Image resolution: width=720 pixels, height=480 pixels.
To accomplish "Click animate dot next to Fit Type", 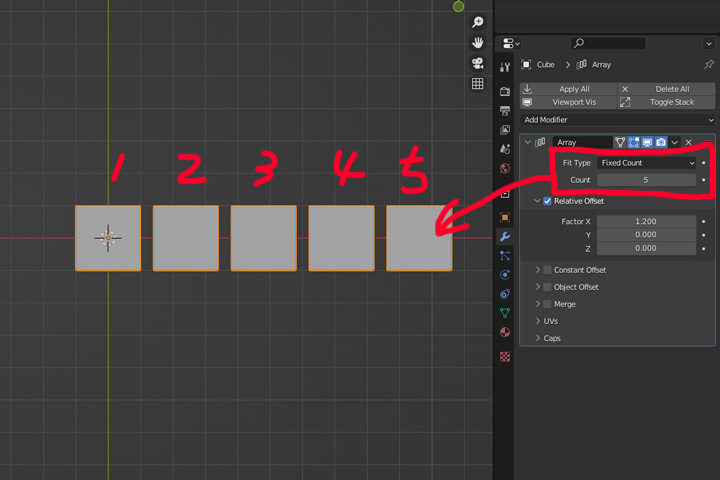I will [x=703, y=163].
